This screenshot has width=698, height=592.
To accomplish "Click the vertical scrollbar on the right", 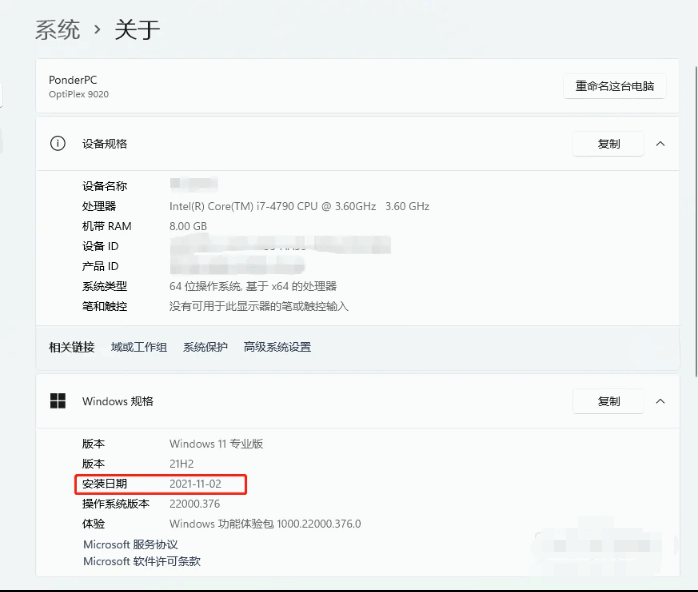I will pos(695,222).
